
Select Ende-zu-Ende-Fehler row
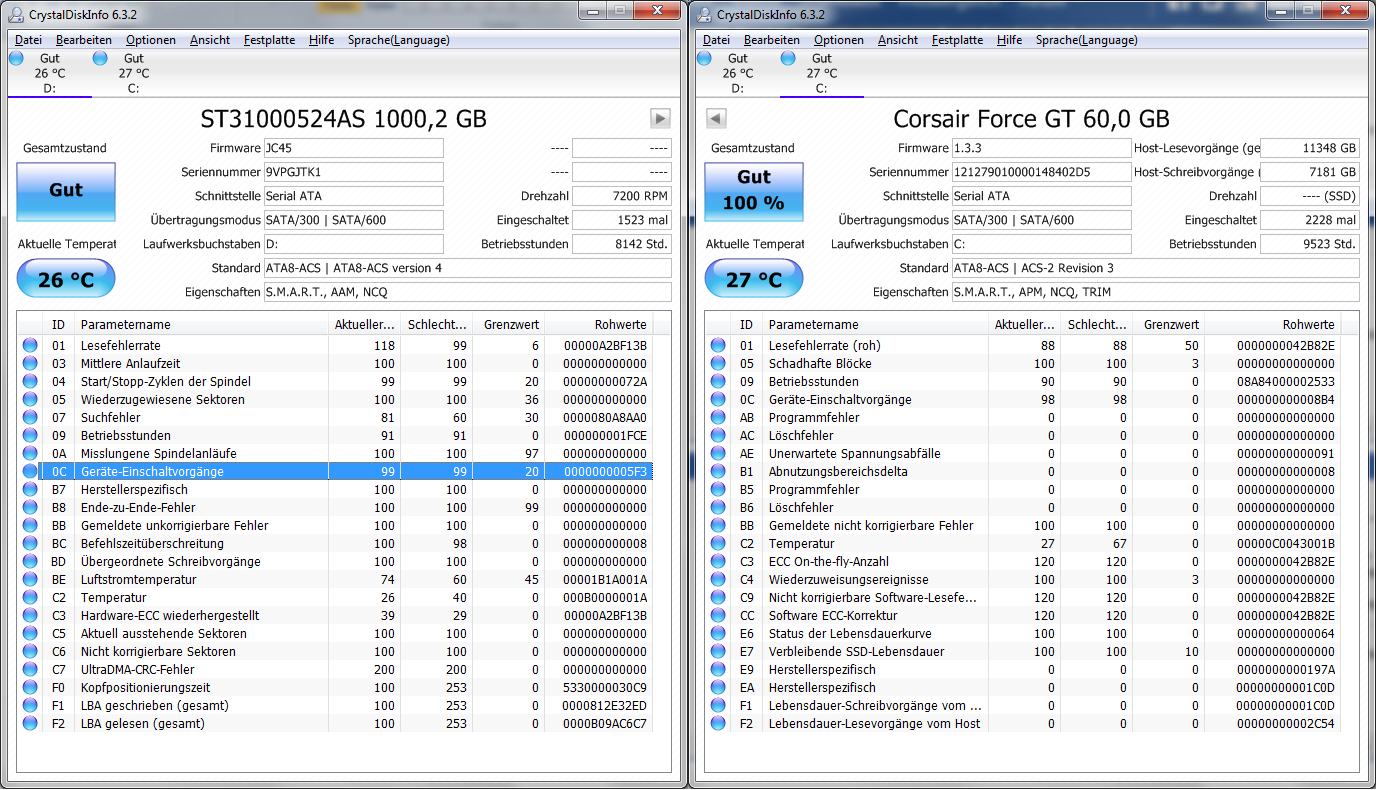pos(336,508)
